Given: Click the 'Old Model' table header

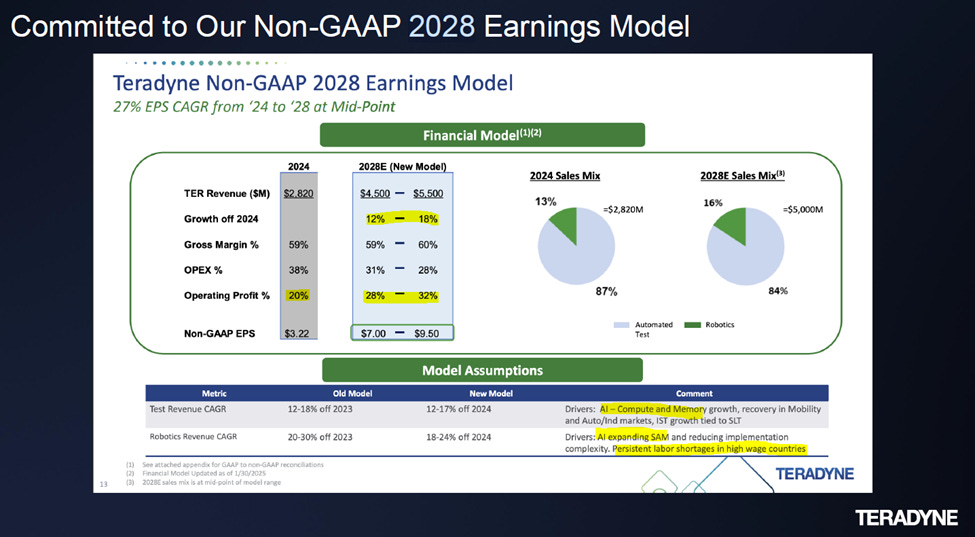Looking at the screenshot, I should click(x=353, y=393).
